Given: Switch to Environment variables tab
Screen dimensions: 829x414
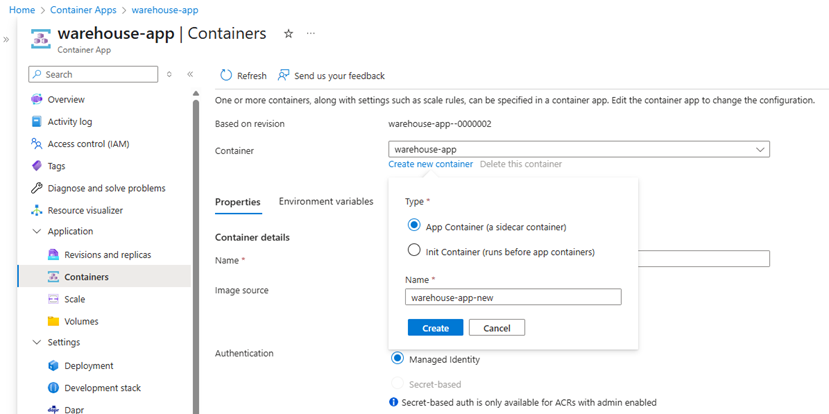Looking at the screenshot, I should [x=326, y=201].
